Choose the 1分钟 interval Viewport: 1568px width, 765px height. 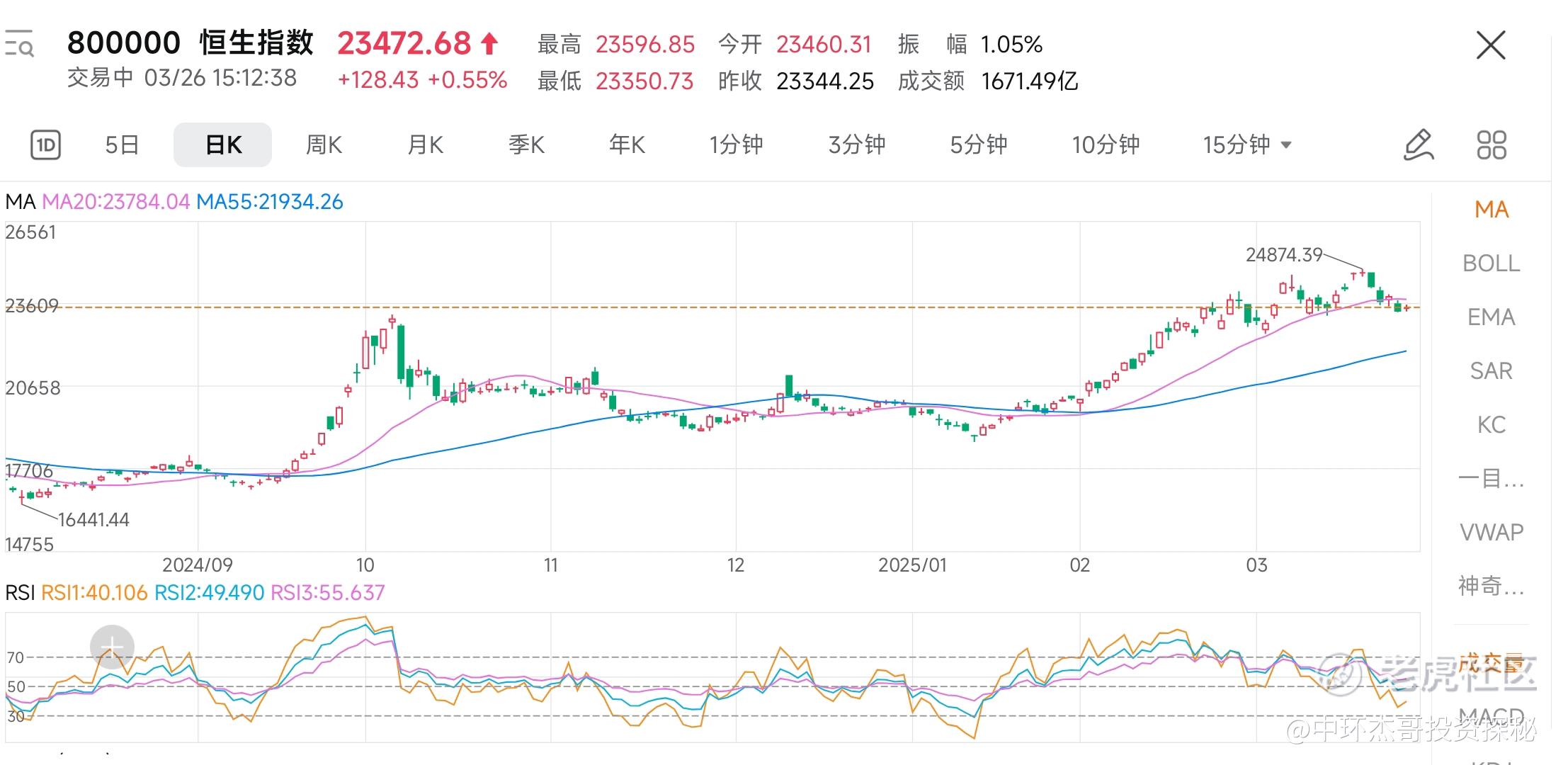[x=736, y=145]
